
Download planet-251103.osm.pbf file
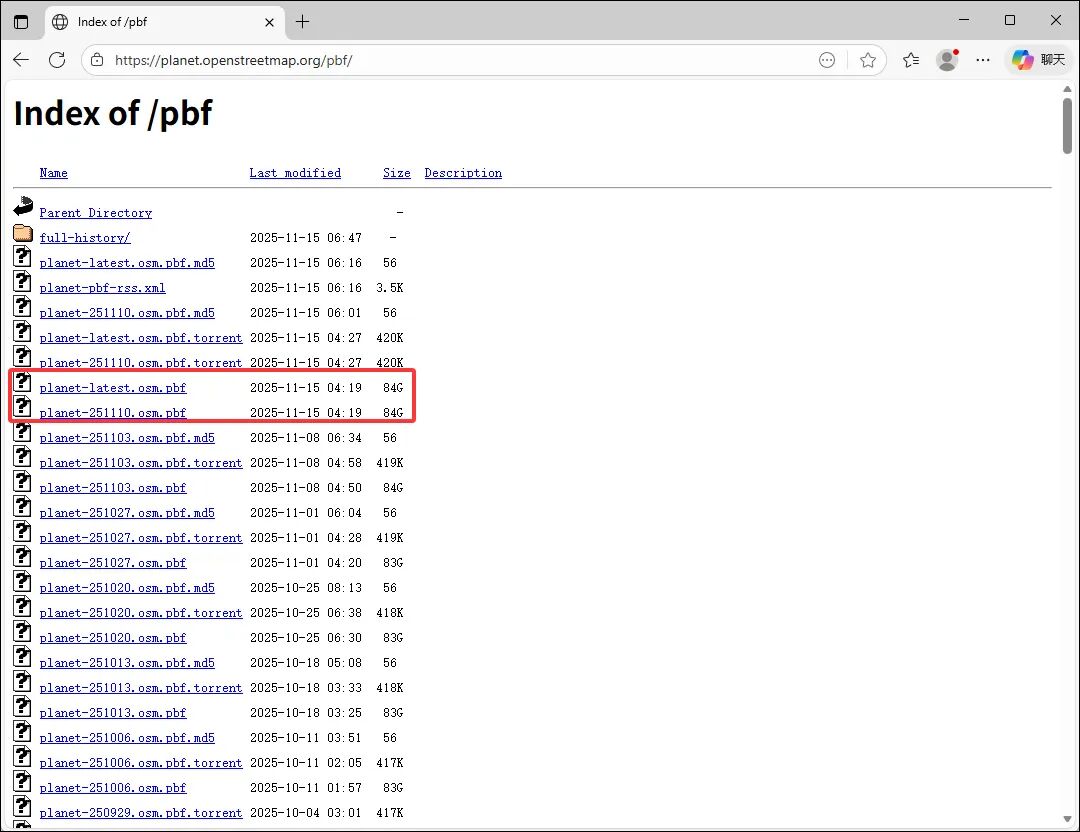113,488
